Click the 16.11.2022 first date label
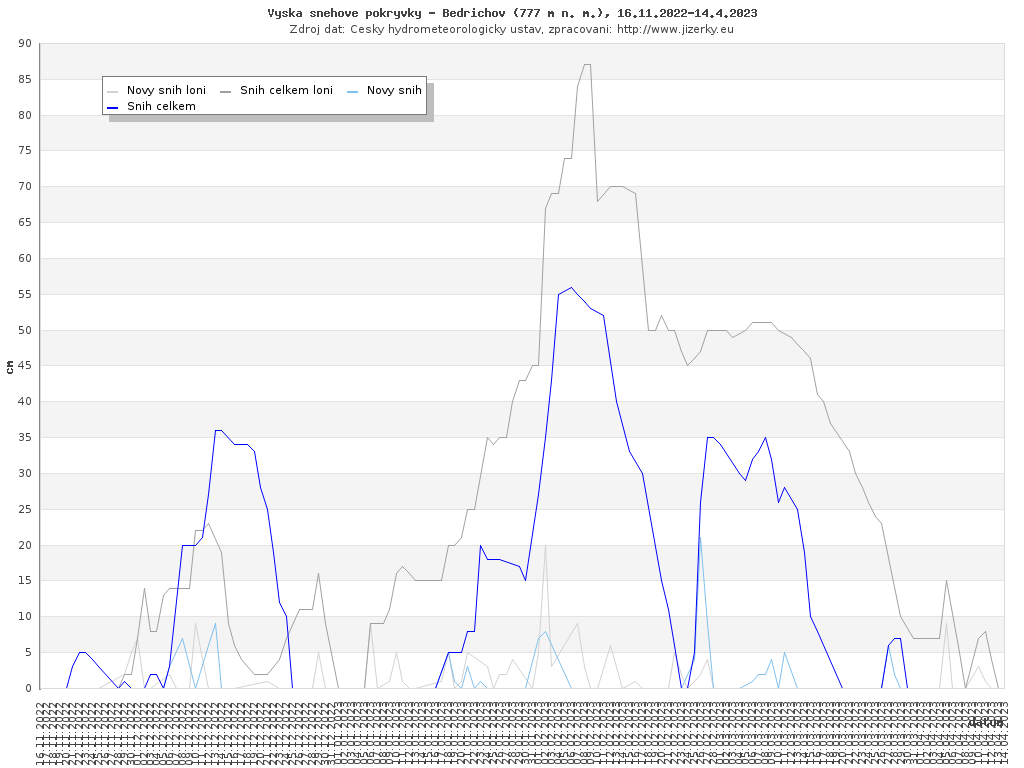Screen dimensions: 1024x768 tap(41, 733)
